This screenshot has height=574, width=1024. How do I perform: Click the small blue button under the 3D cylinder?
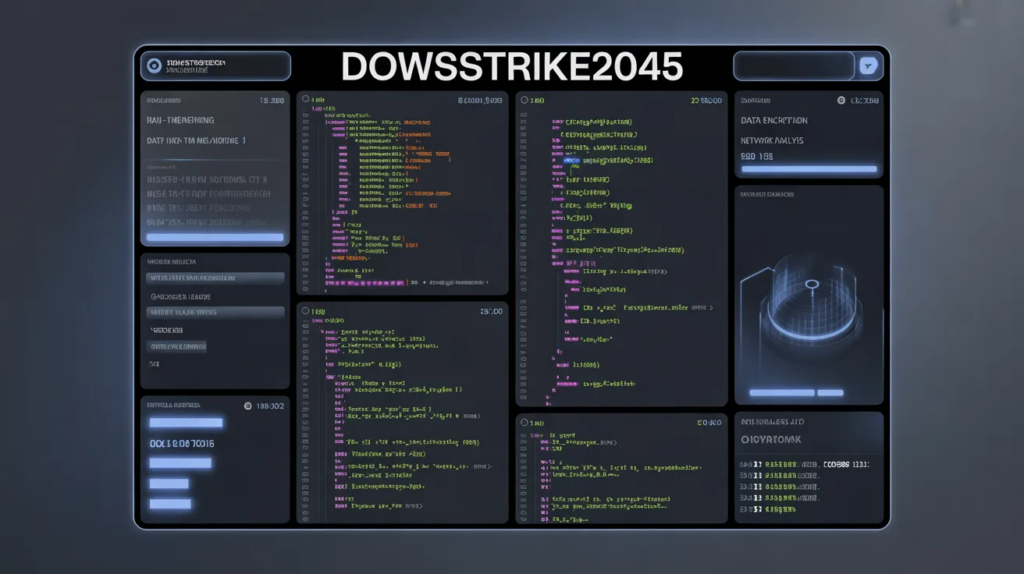pyautogui.click(x=831, y=393)
